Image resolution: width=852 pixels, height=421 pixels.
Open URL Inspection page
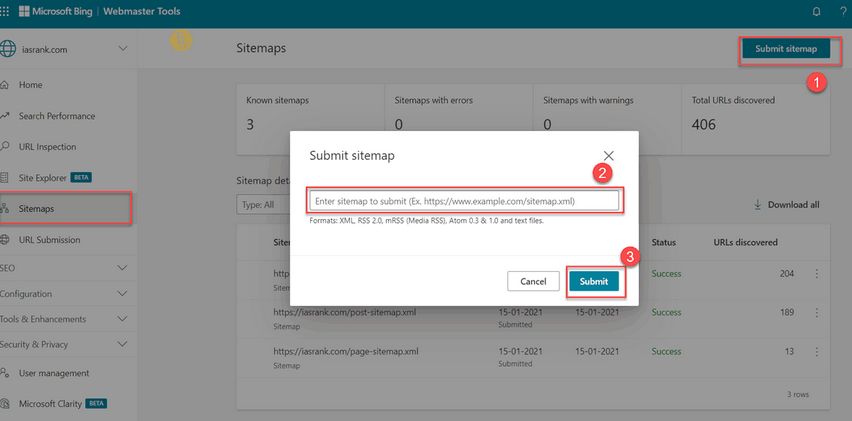pyautogui.click(x=47, y=147)
